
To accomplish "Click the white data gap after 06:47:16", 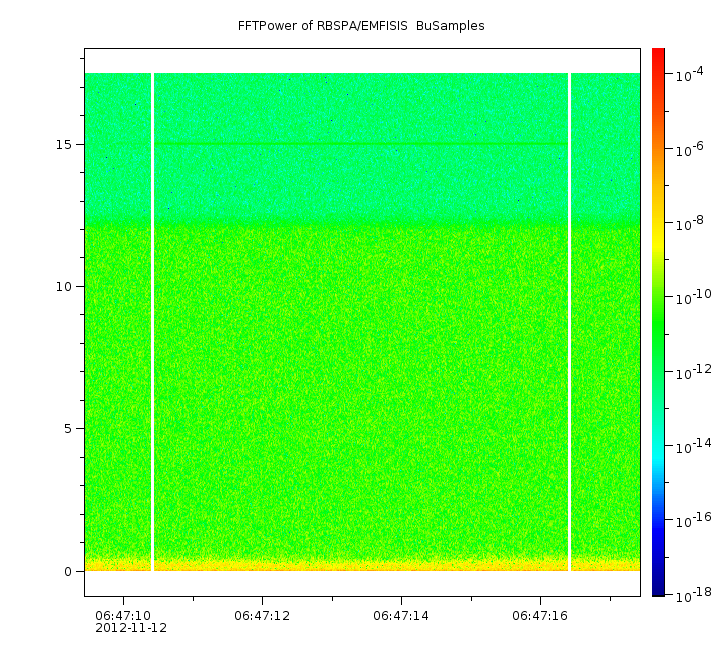I will (569, 320).
